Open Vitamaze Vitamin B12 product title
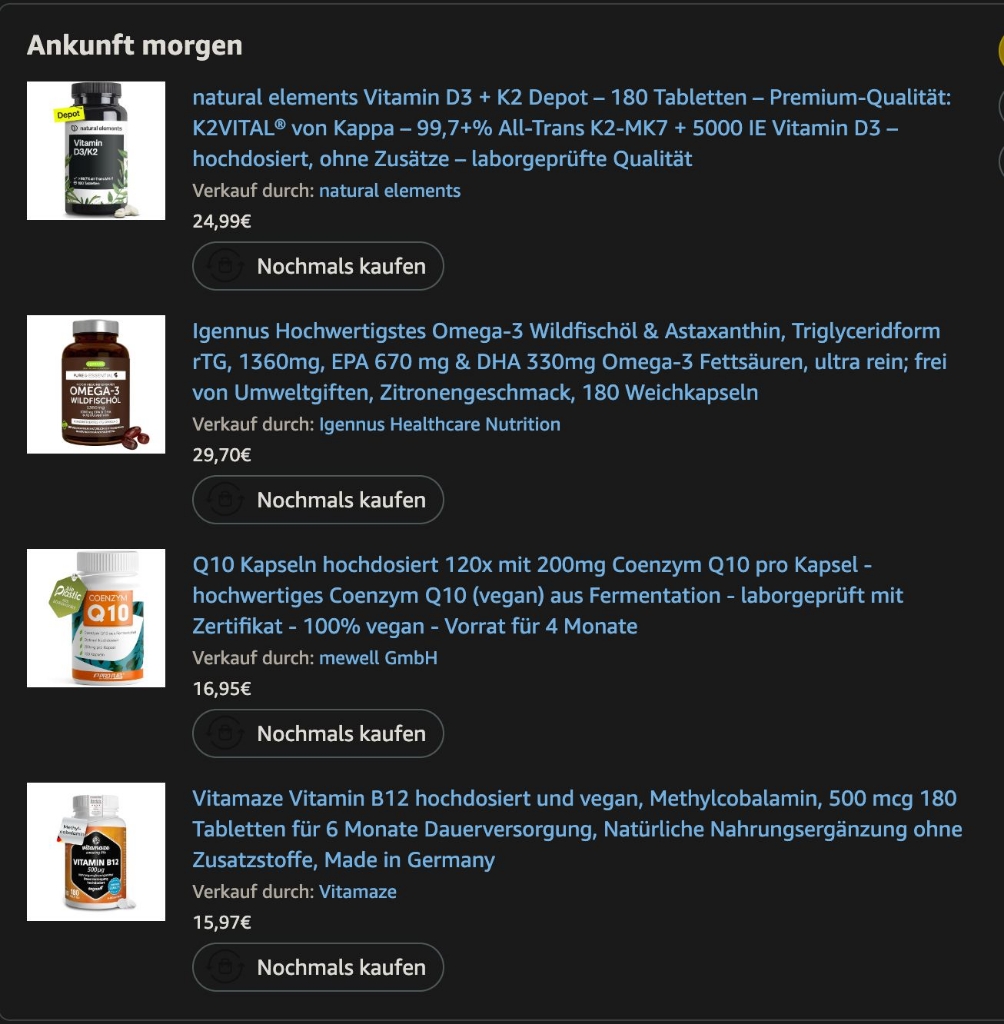The width and height of the screenshot is (1004, 1024). click(577, 829)
